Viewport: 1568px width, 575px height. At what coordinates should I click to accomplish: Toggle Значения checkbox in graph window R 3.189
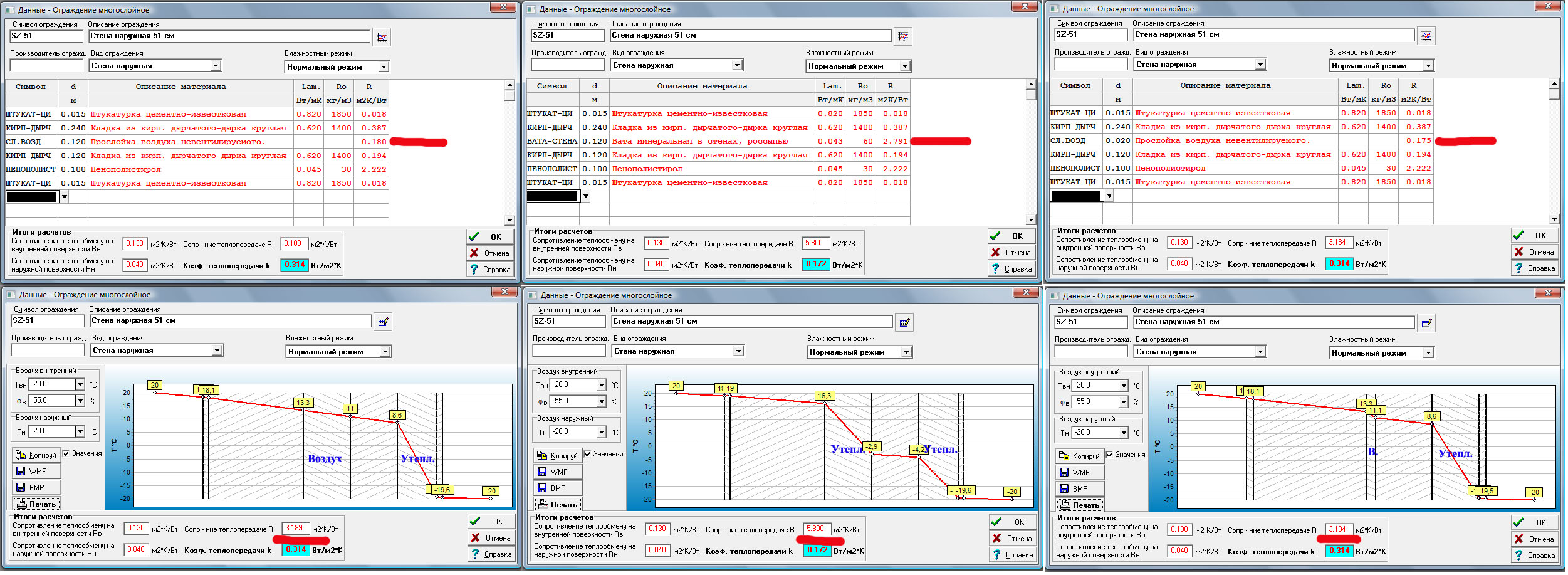click(66, 453)
